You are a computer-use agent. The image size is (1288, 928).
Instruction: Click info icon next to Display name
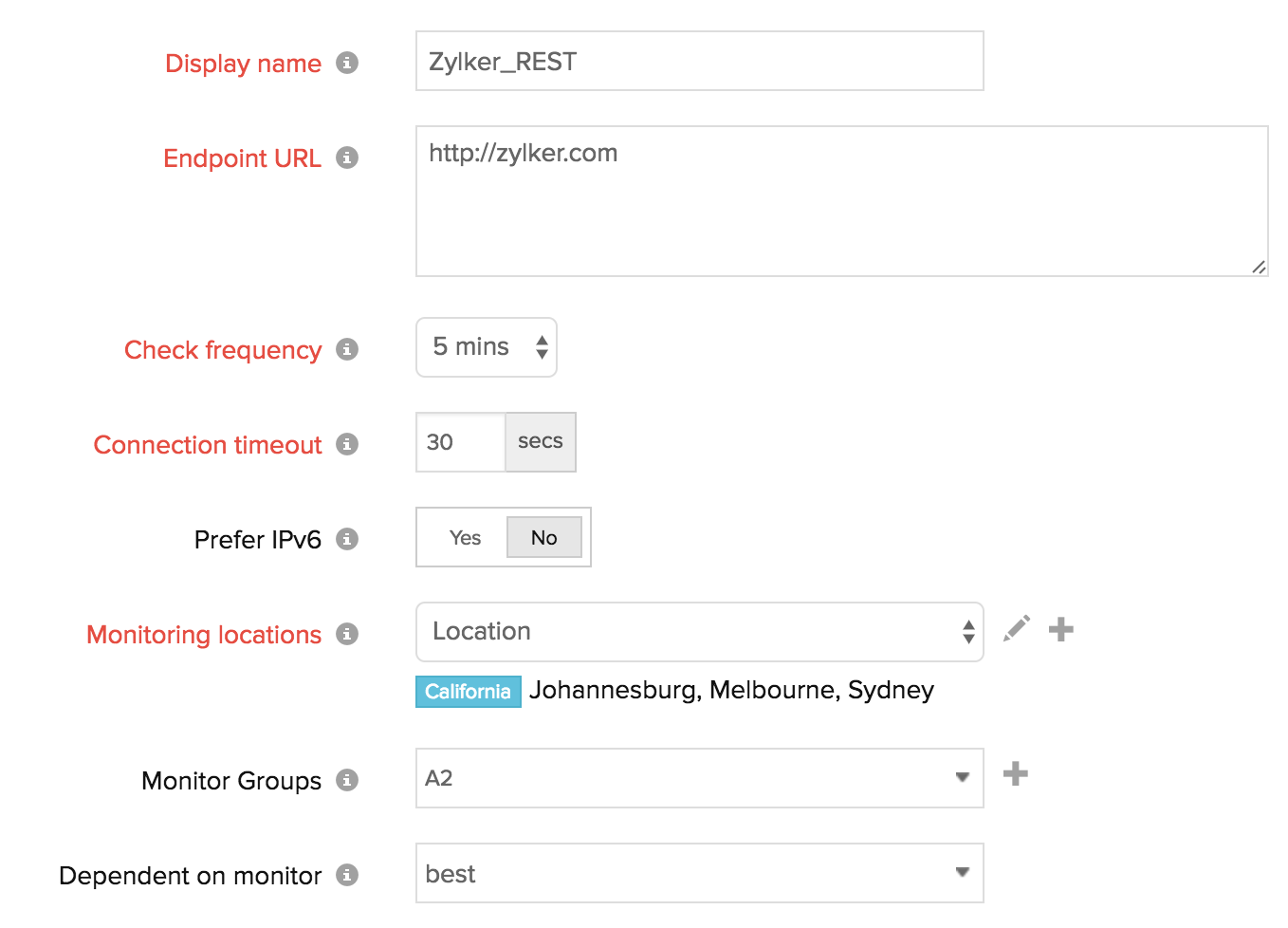(x=347, y=63)
